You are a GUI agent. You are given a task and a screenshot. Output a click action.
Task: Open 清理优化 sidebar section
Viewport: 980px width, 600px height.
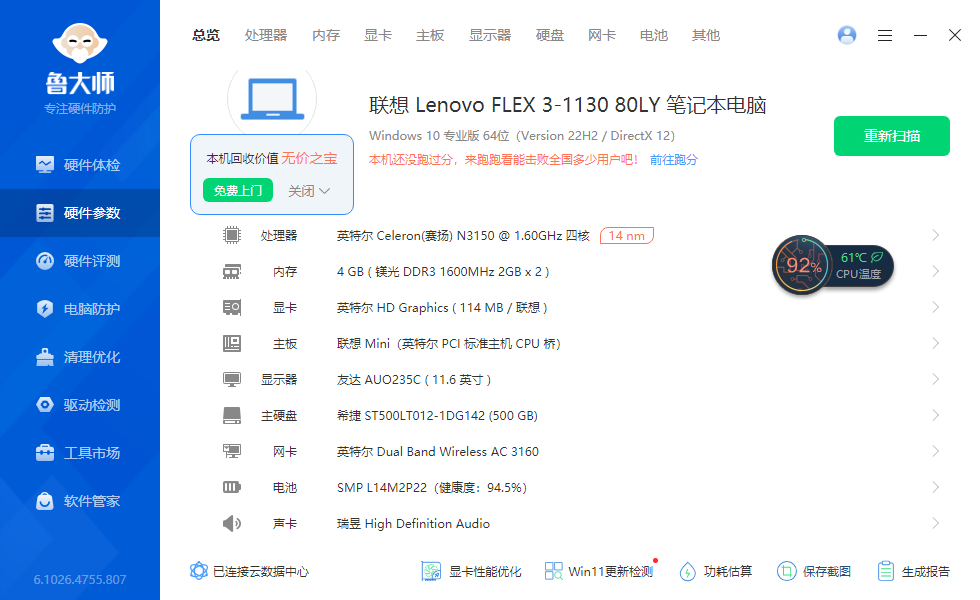[x=79, y=357]
